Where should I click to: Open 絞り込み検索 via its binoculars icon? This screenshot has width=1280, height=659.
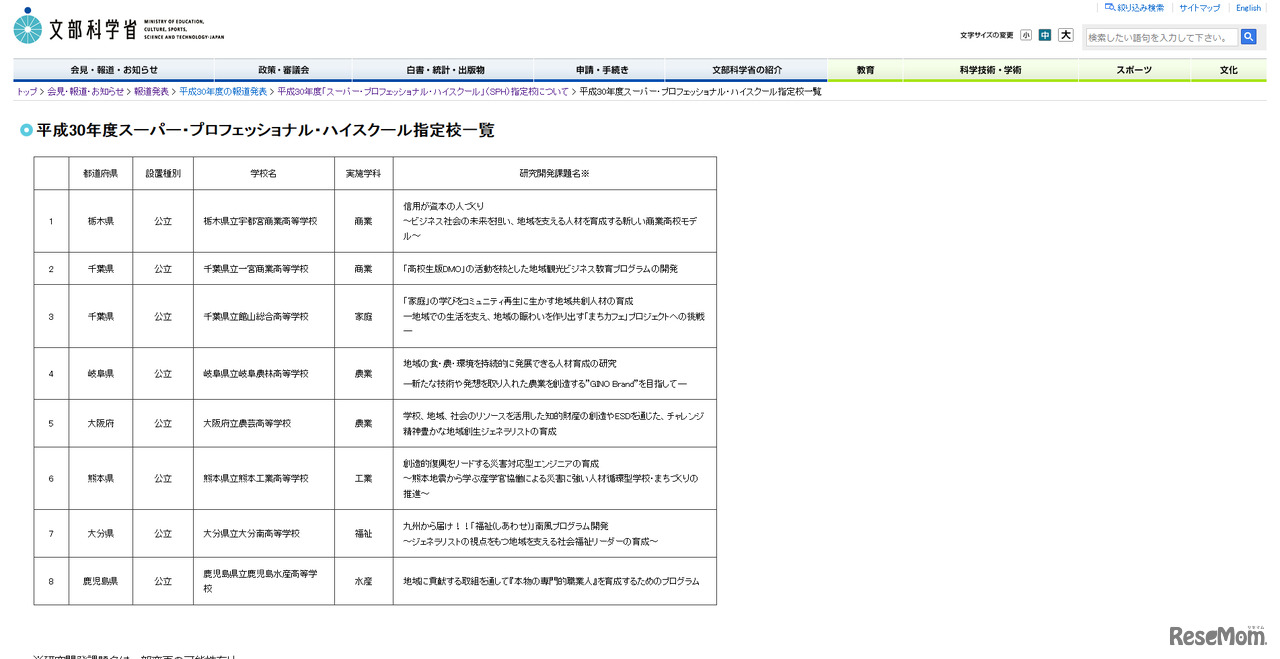(1108, 8)
